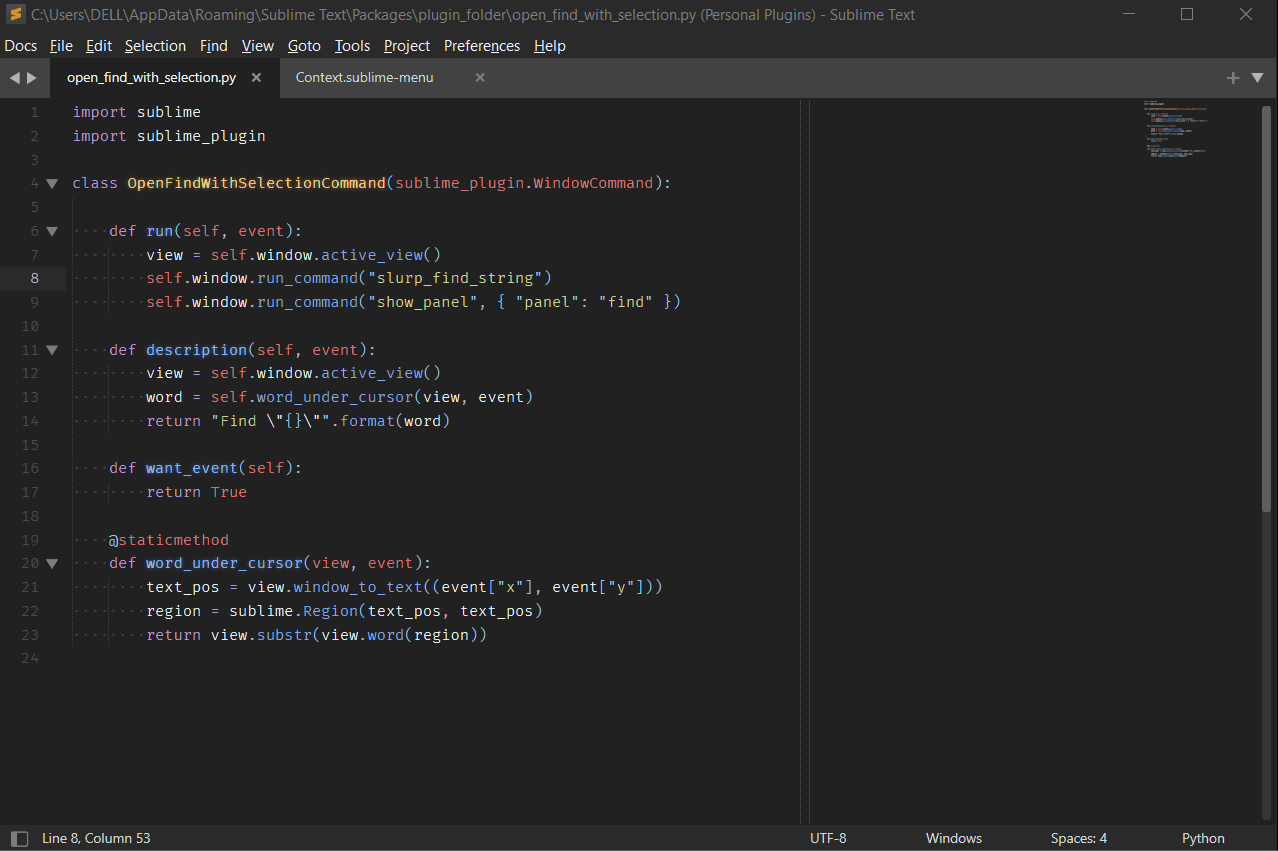Open the Docs menu
The height and width of the screenshot is (851, 1278).
tap(21, 46)
